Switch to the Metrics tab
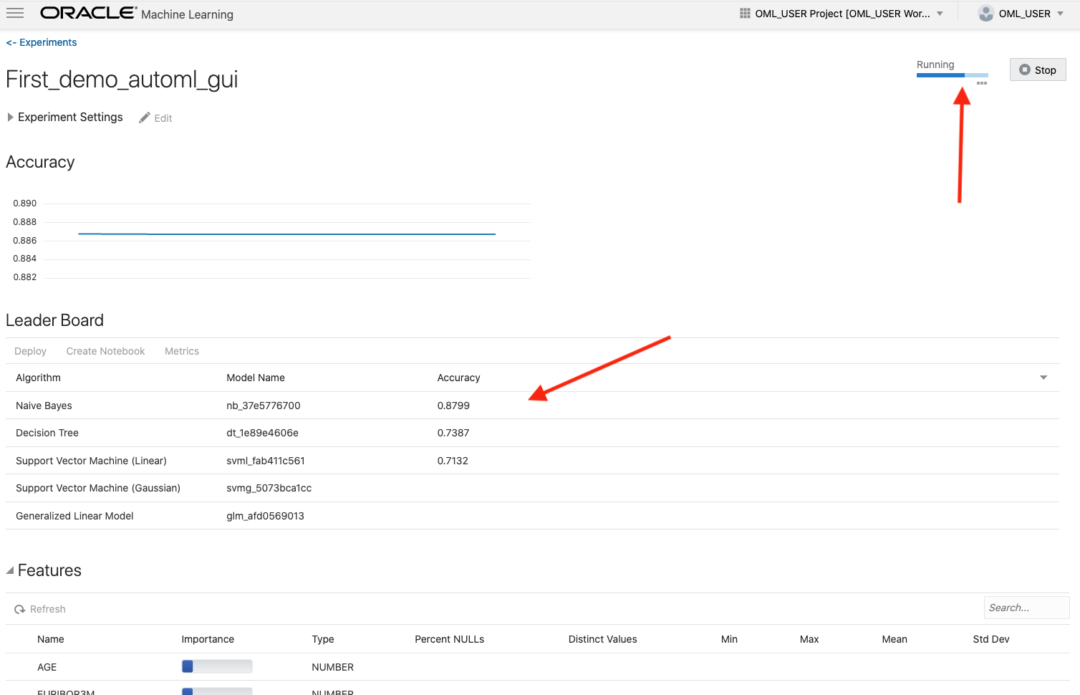1080x695 pixels. point(181,351)
